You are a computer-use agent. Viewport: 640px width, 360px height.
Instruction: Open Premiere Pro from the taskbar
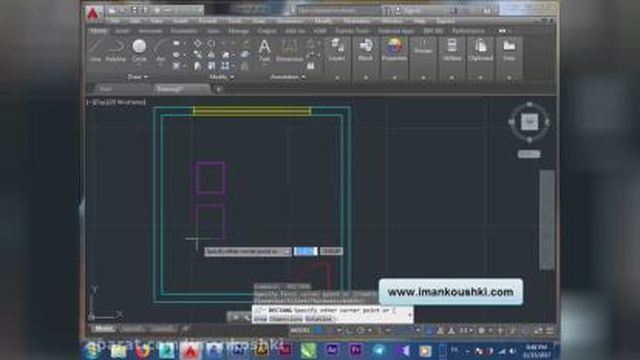coord(356,350)
